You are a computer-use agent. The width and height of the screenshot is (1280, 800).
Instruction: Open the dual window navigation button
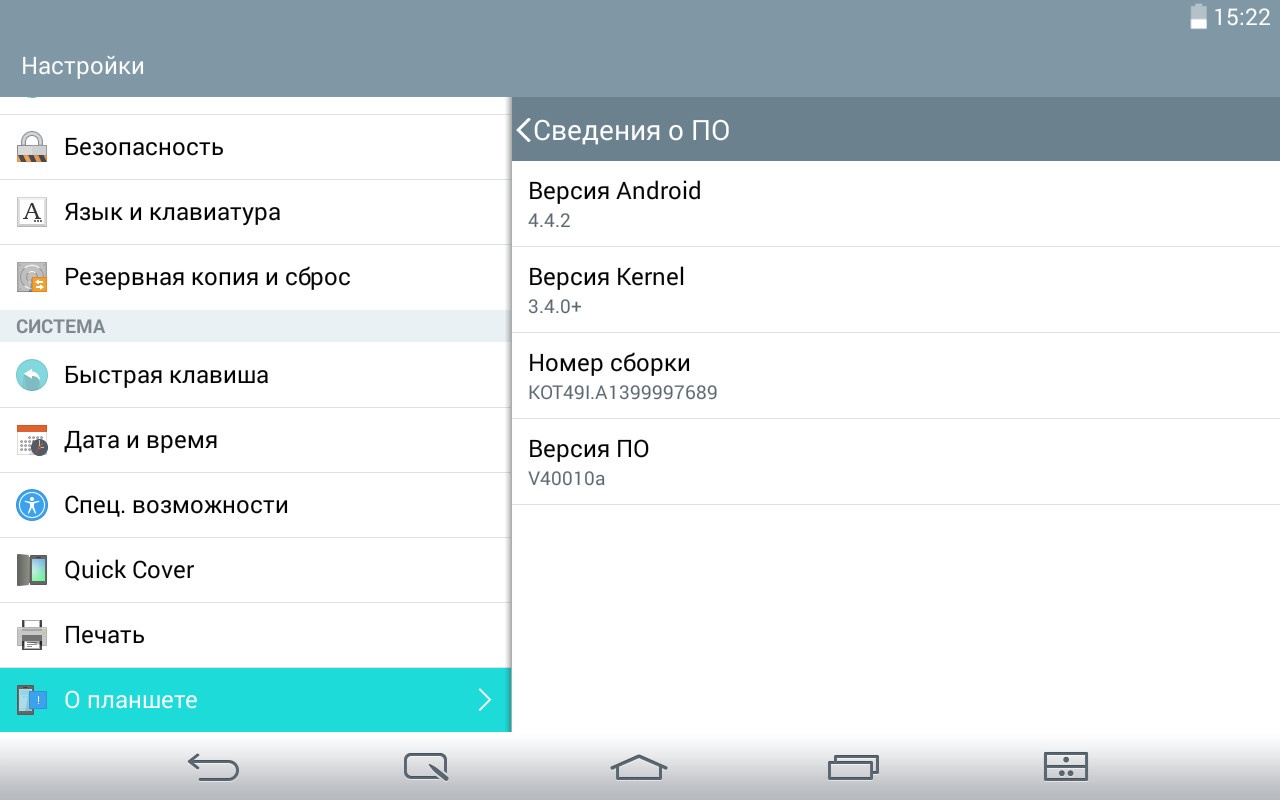tap(1065, 767)
